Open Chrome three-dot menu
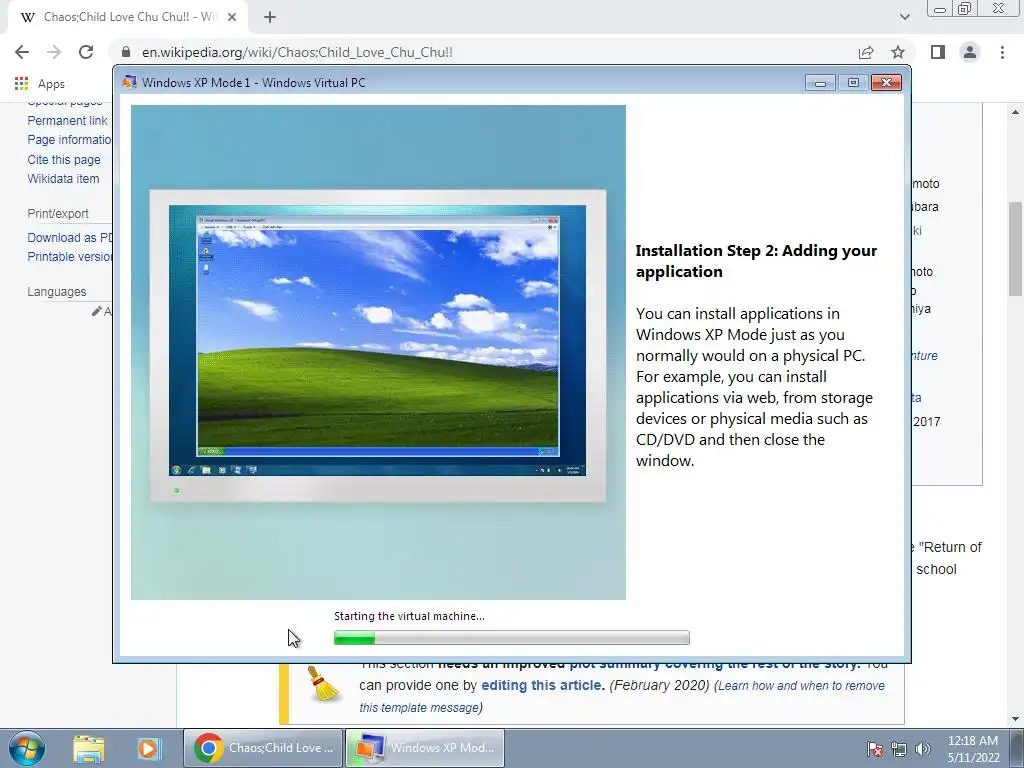 pyautogui.click(x=1002, y=52)
